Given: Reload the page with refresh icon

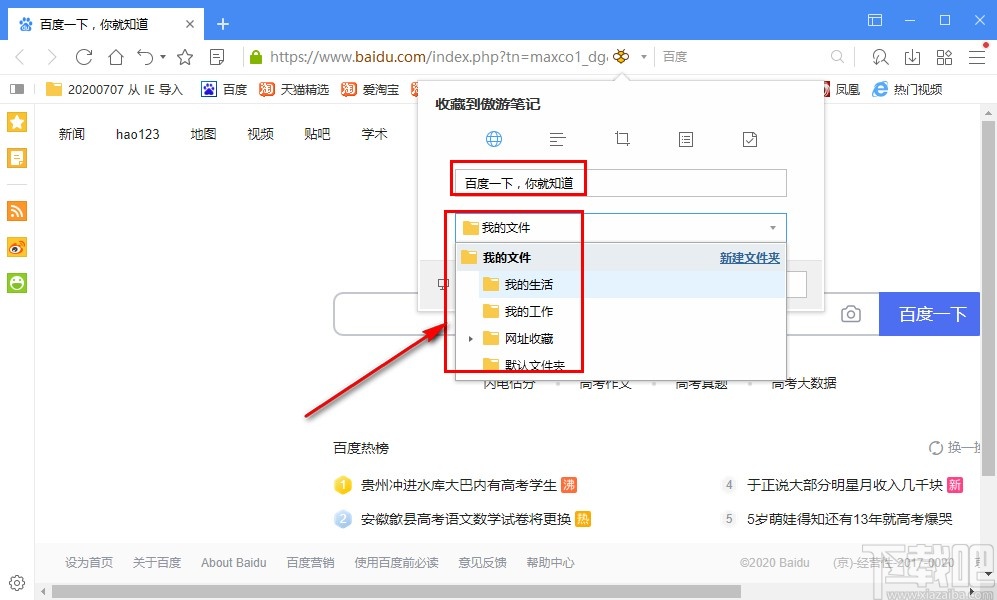Looking at the screenshot, I should tap(84, 57).
